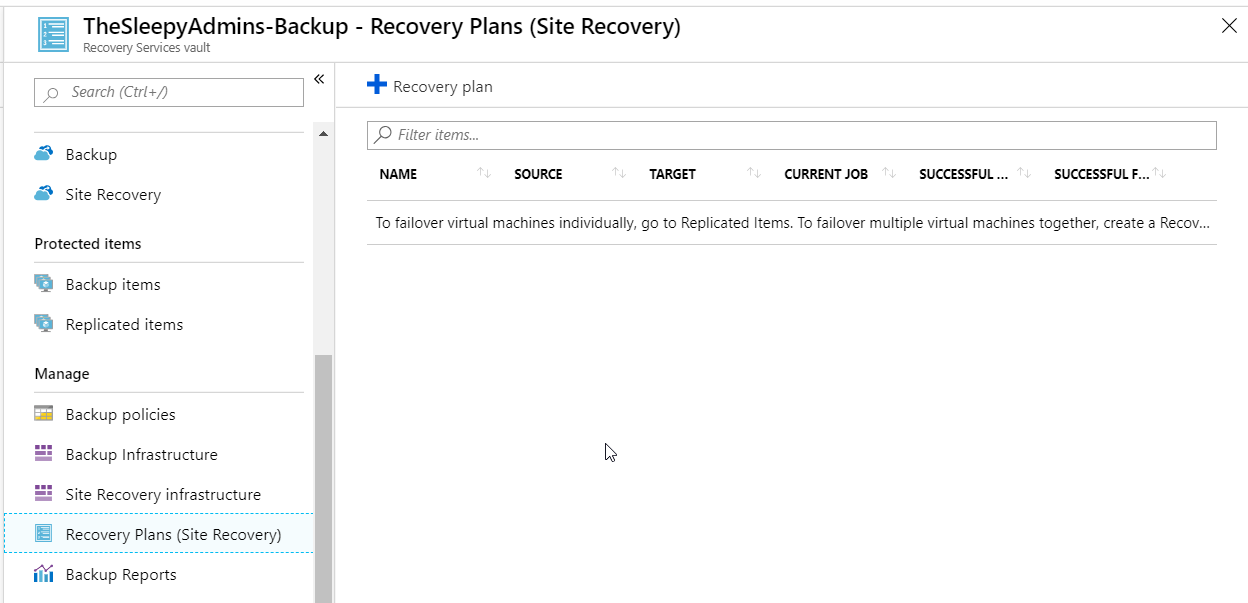Select the Site Recovery cloud icon
Viewport: 1248px width, 603px height.
[44, 194]
